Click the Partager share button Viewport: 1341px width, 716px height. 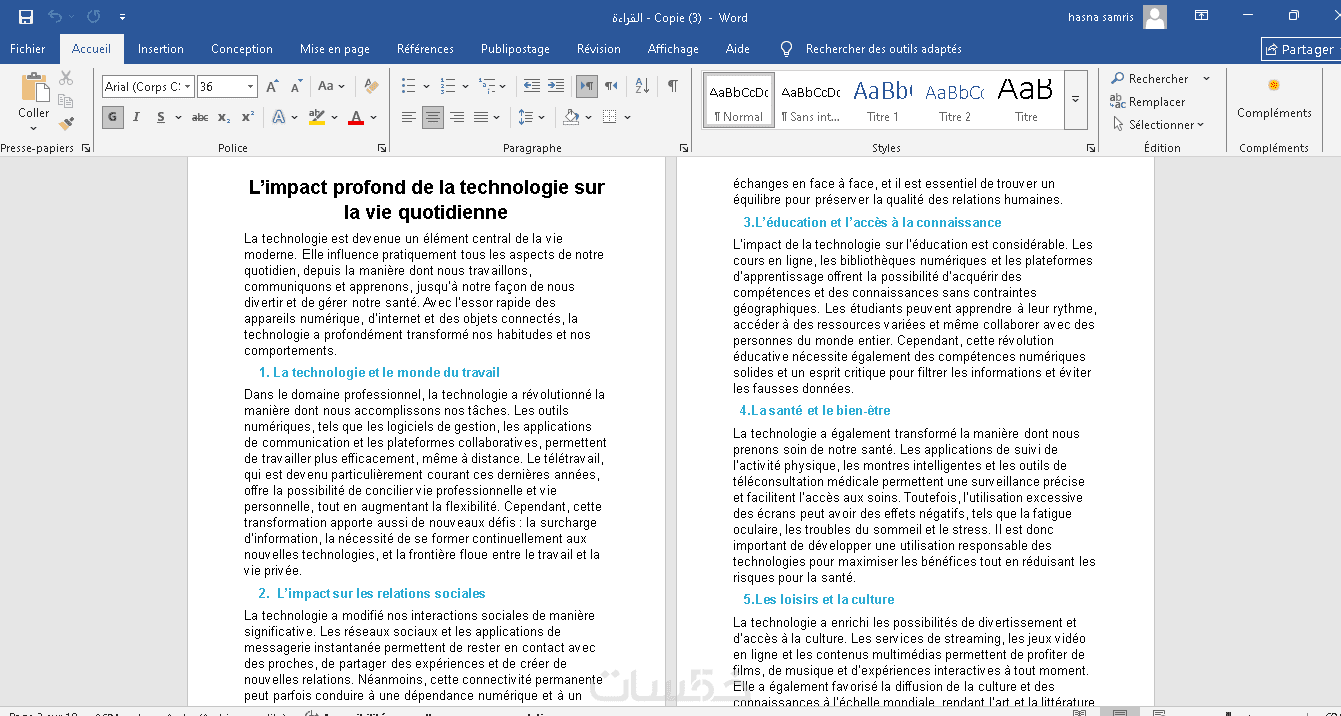coord(1299,49)
